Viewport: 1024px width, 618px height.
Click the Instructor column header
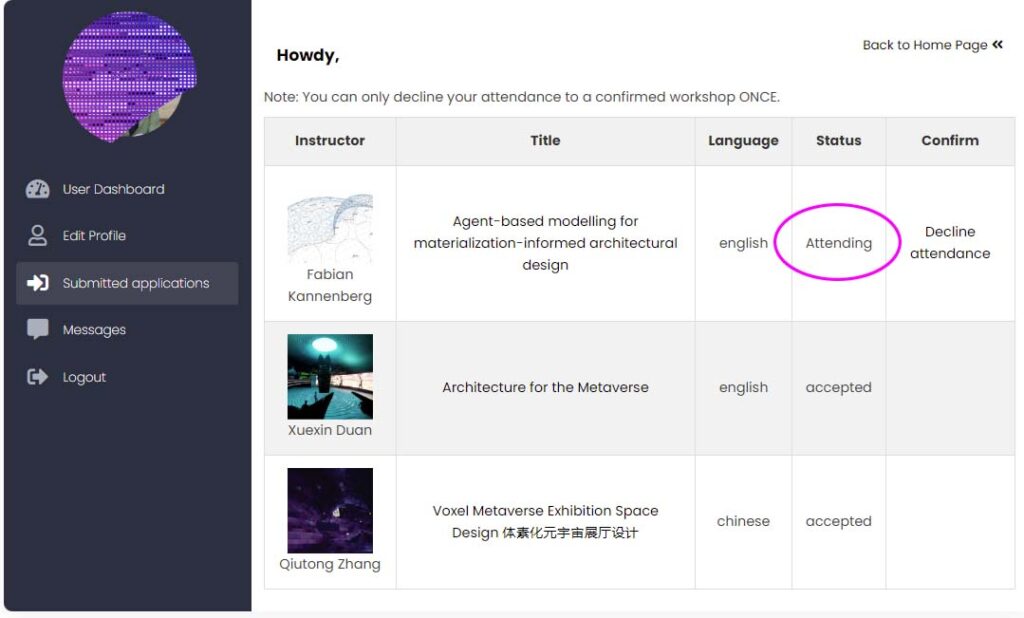330,140
